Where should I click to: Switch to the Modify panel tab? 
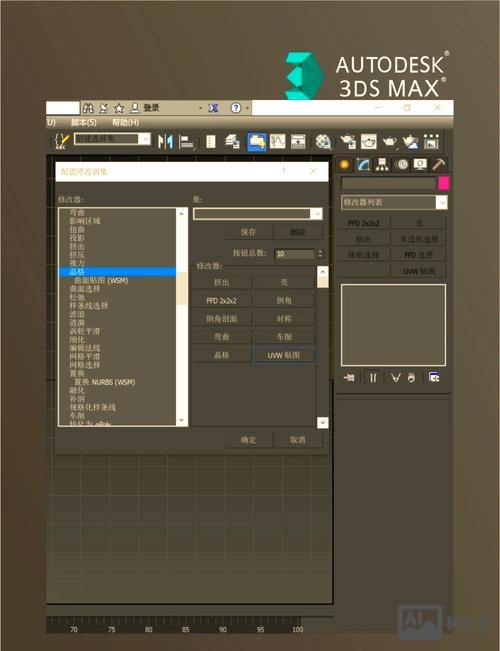(x=363, y=165)
